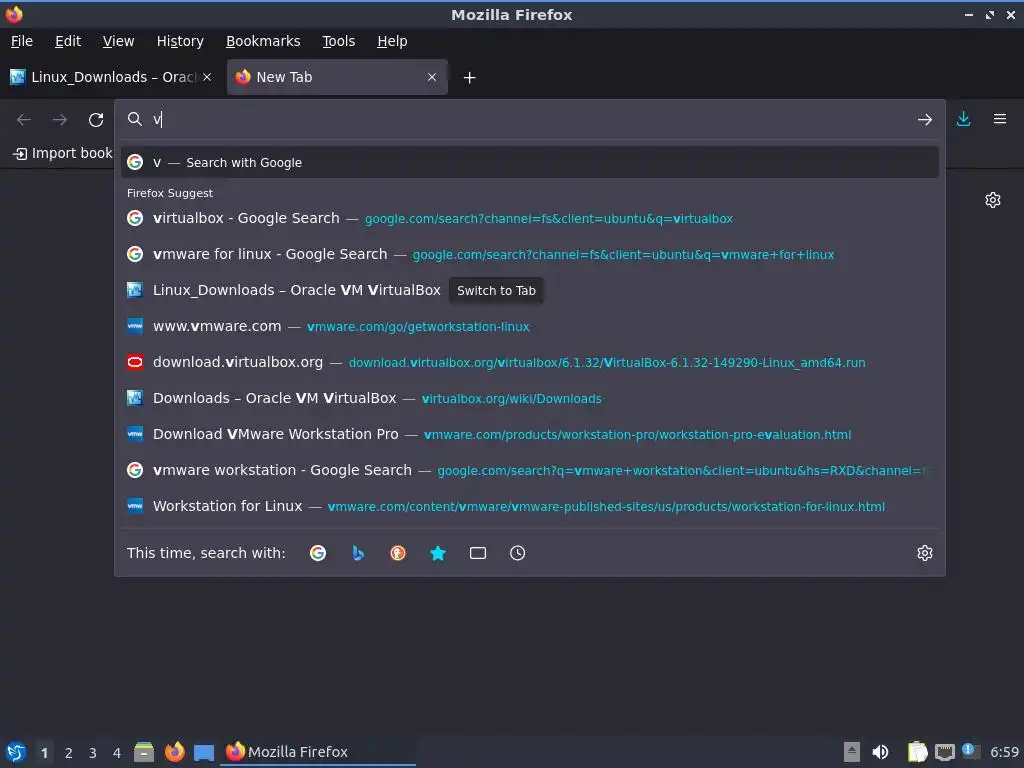Select 'Downloads – Oracle VM VirtualBox' suggestion
The image size is (1024, 768).
[530, 398]
